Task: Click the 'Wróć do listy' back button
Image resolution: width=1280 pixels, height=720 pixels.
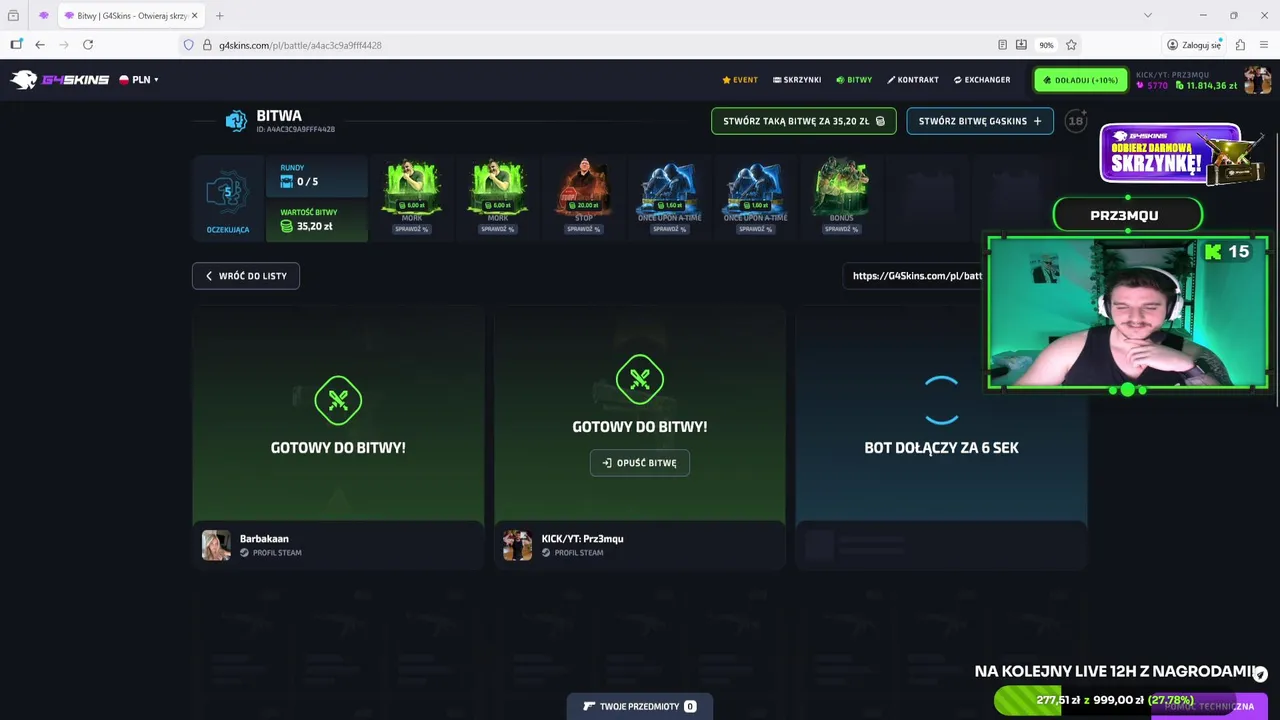Action: 246,276
